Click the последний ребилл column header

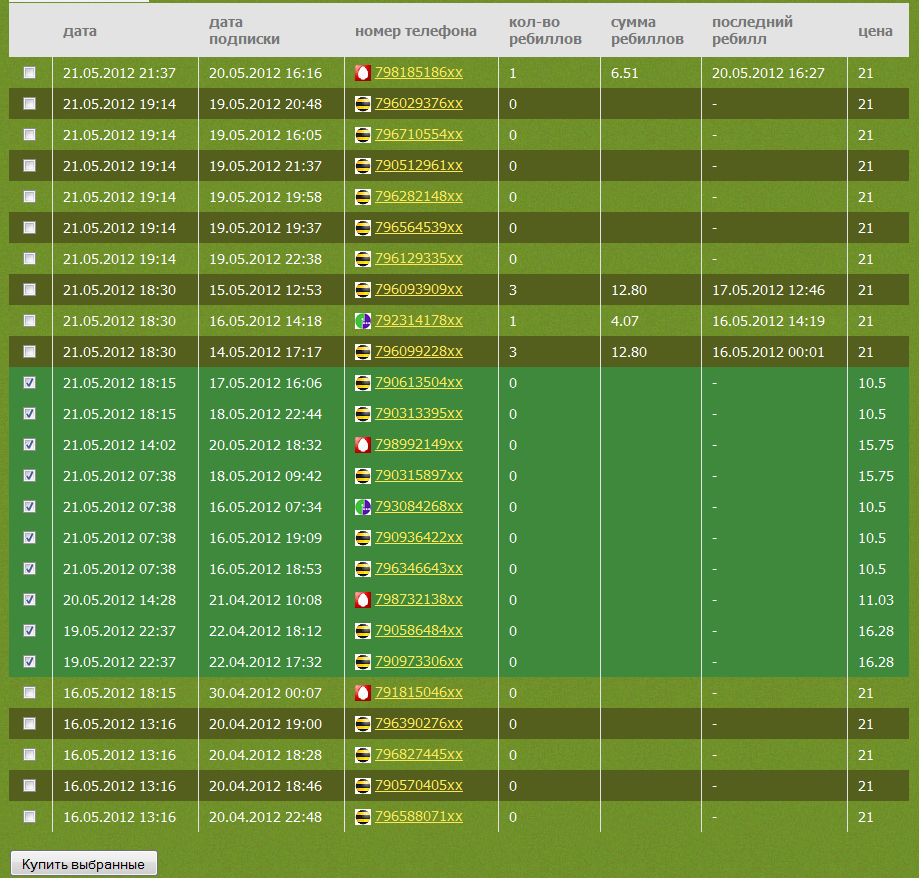click(753, 30)
